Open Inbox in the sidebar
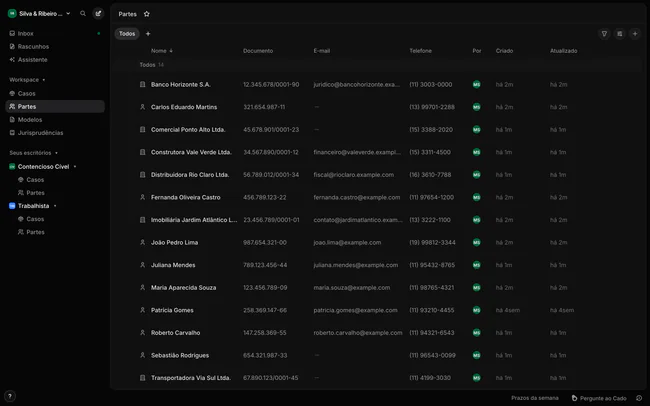The height and width of the screenshot is (406, 650). coord(55,34)
